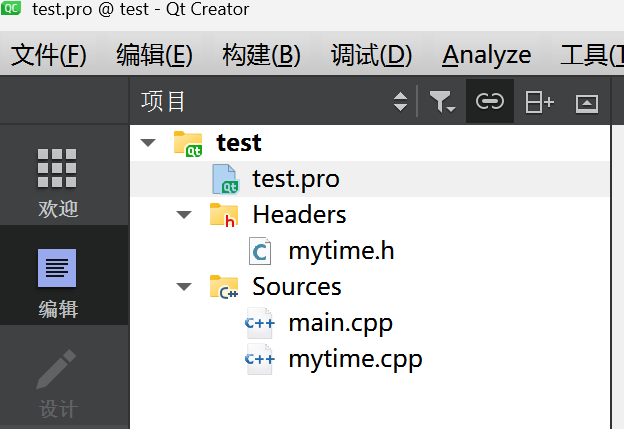Collapse the Headers folder
The image size is (624, 429).
[184, 215]
